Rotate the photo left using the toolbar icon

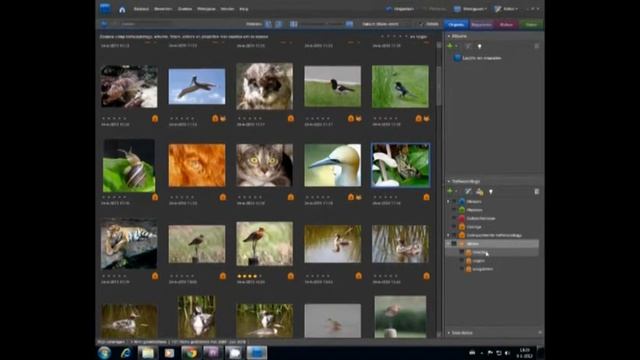(x=268, y=24)
